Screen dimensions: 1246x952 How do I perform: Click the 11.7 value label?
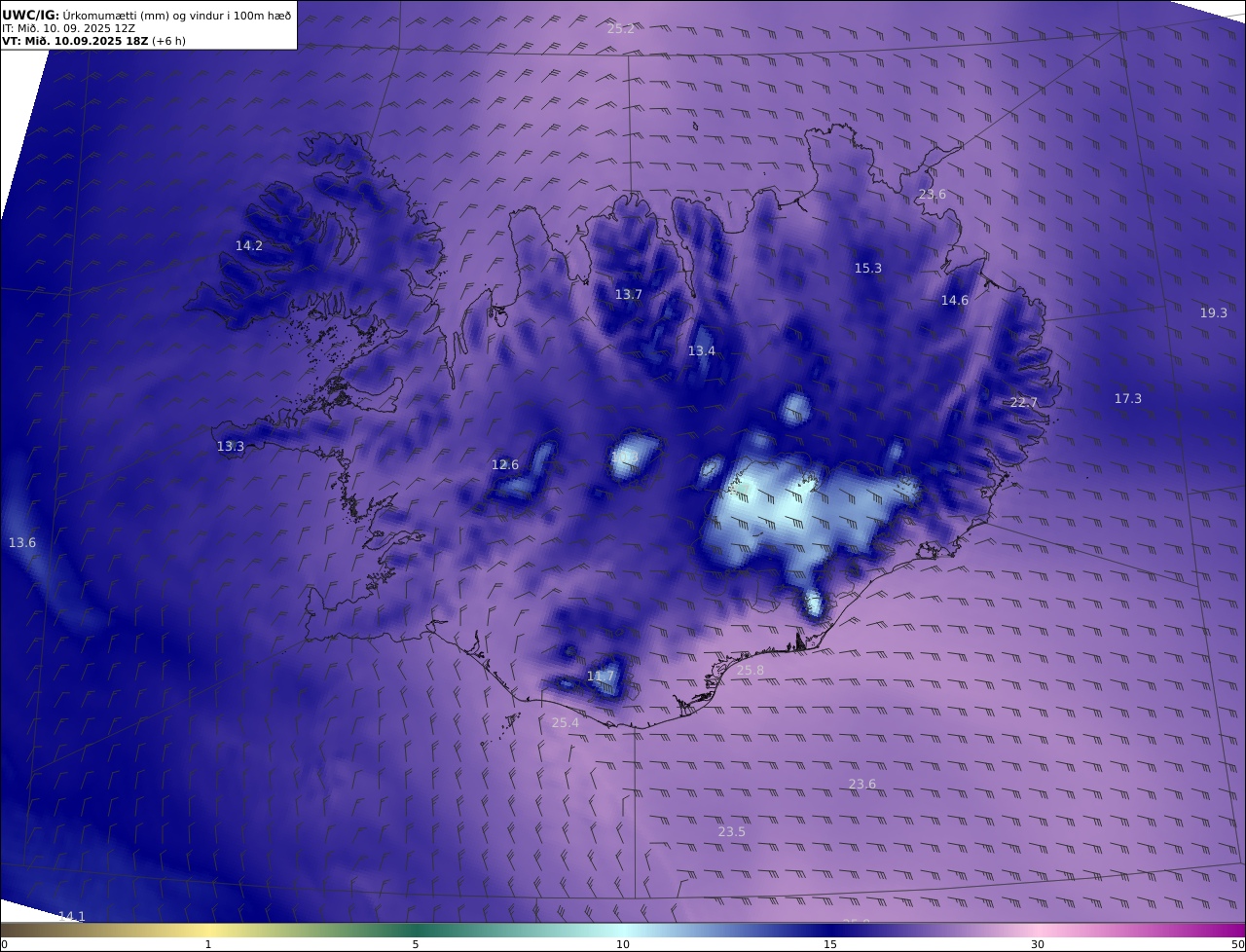pyautogui.click(x=601, y=677)
